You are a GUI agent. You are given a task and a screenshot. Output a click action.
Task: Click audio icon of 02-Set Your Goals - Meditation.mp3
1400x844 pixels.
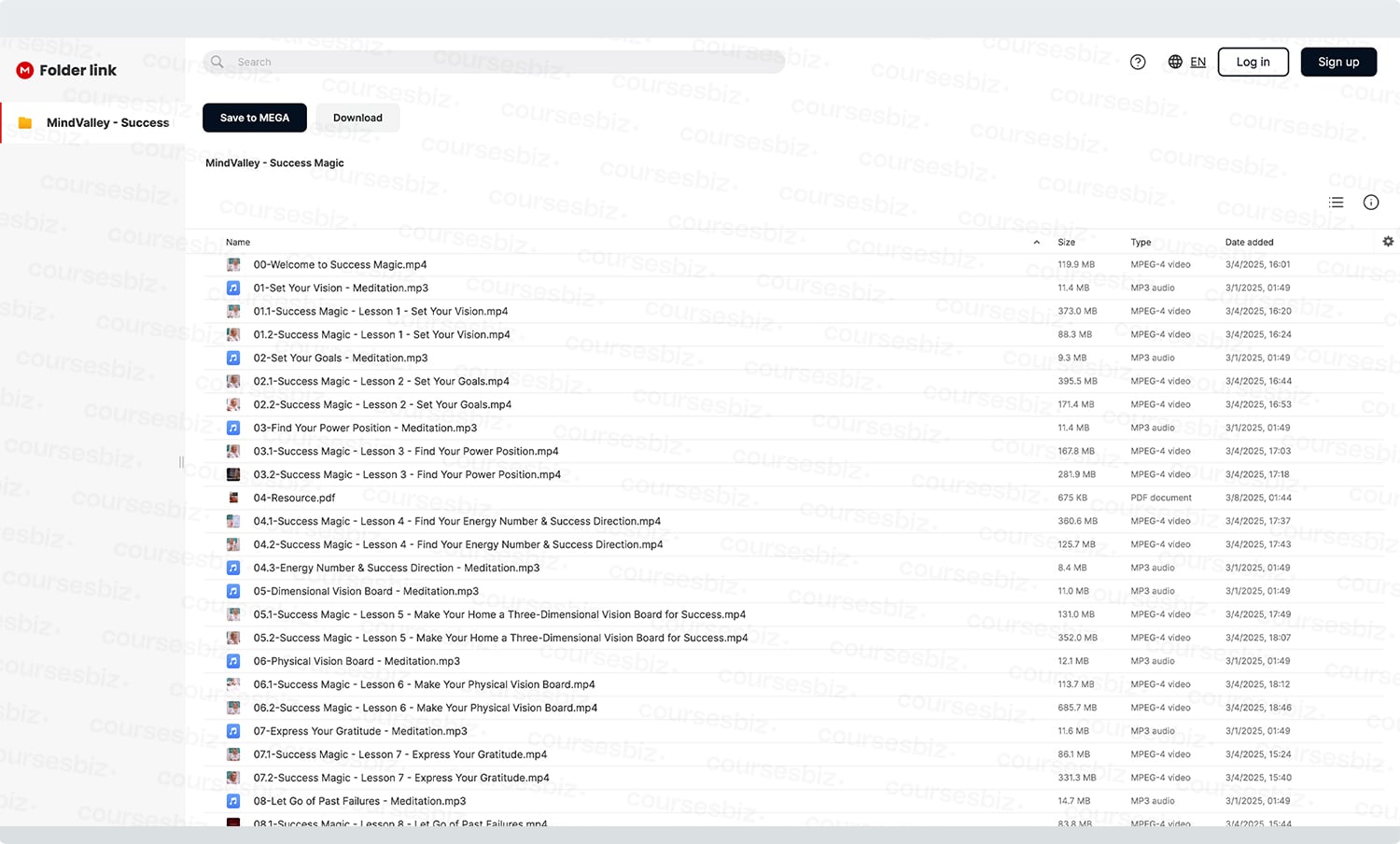[x=233, y=358]
